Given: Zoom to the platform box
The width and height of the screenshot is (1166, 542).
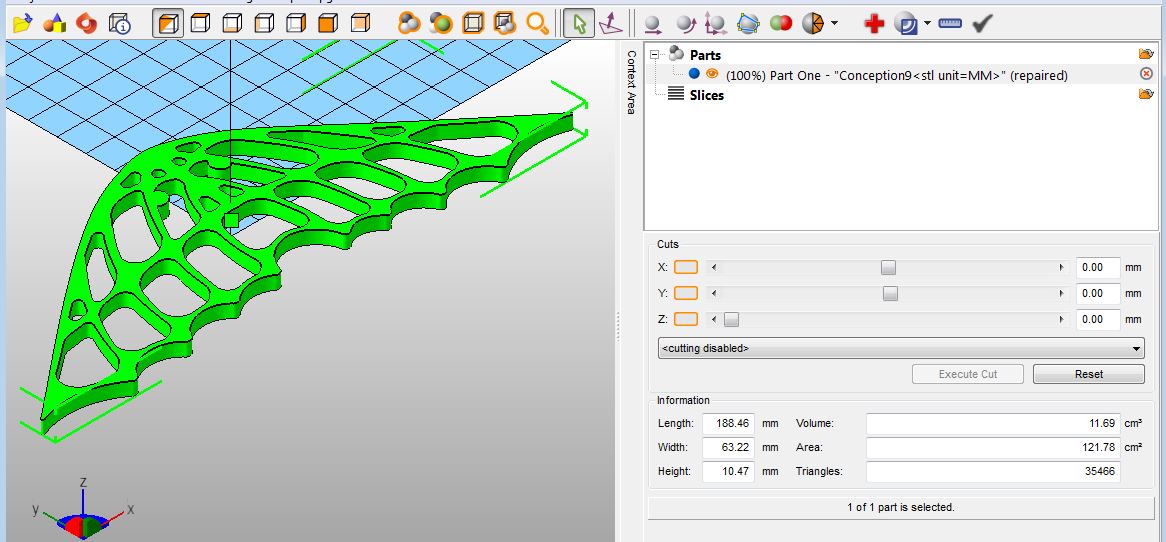Looking at the screenshot, I should click(x=473, y=24).
